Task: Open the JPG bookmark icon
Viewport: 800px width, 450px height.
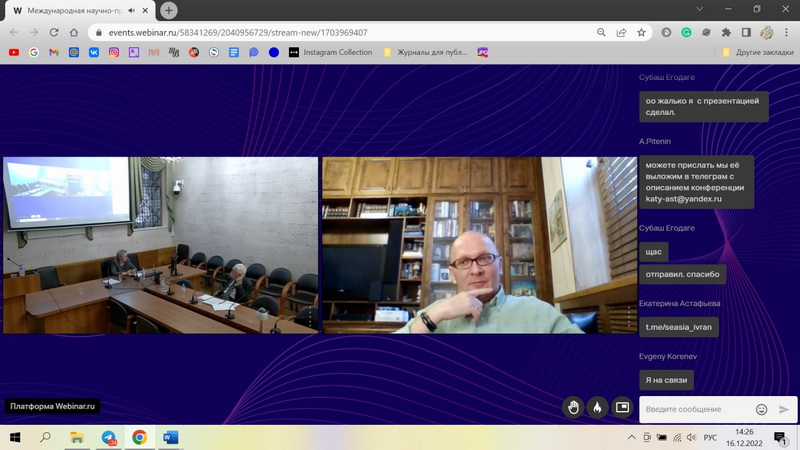Action: 483,52
